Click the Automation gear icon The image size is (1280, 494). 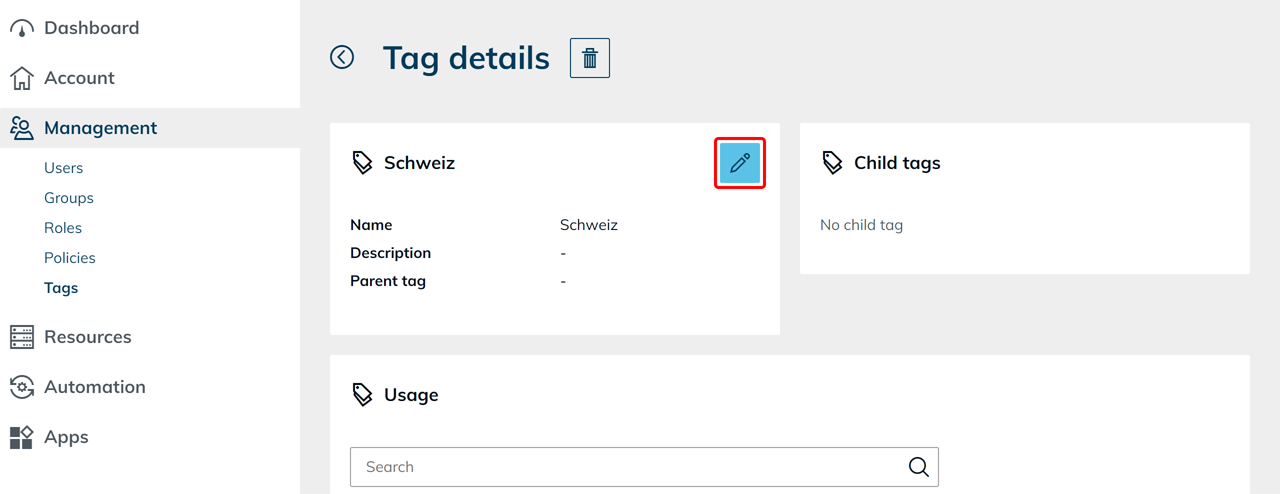tap(21, 387)
